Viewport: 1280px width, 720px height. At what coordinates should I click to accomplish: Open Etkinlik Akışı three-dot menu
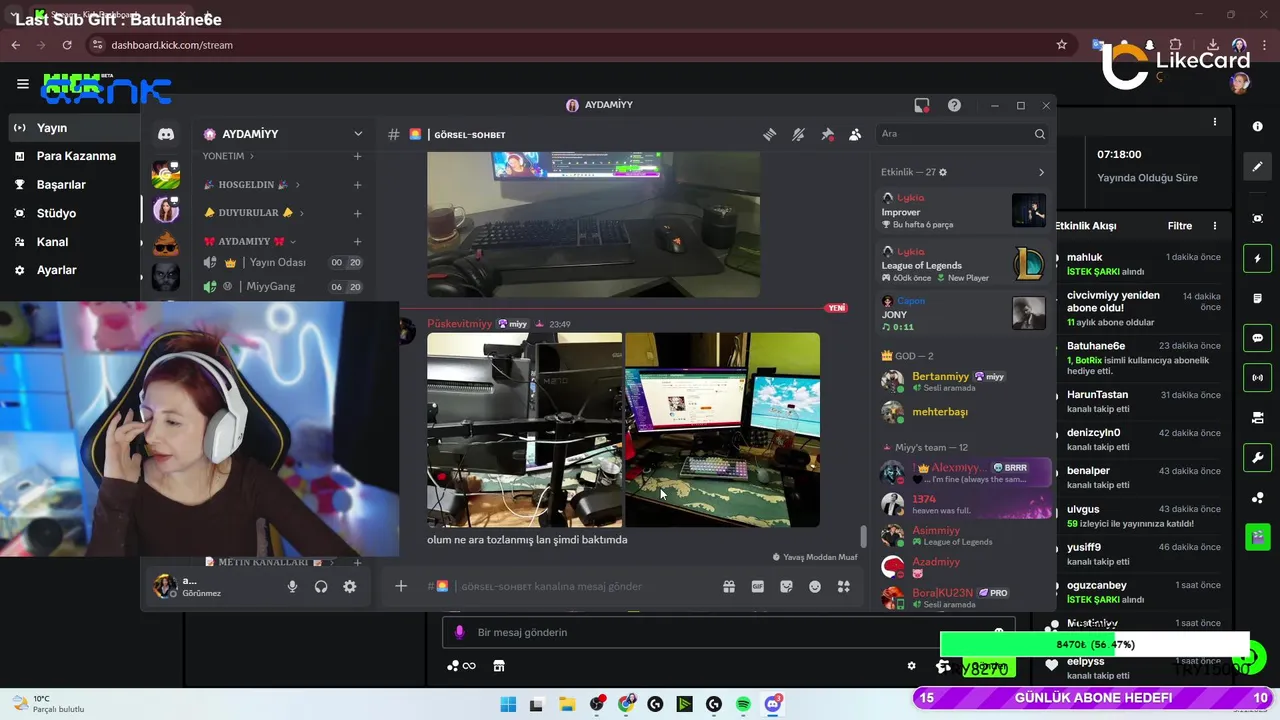point(1215,226)
